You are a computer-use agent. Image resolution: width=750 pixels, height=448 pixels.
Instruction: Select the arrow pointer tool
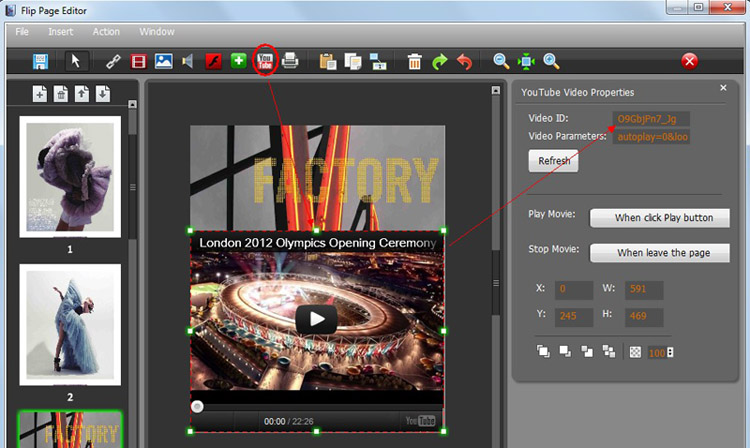point(76,61)
